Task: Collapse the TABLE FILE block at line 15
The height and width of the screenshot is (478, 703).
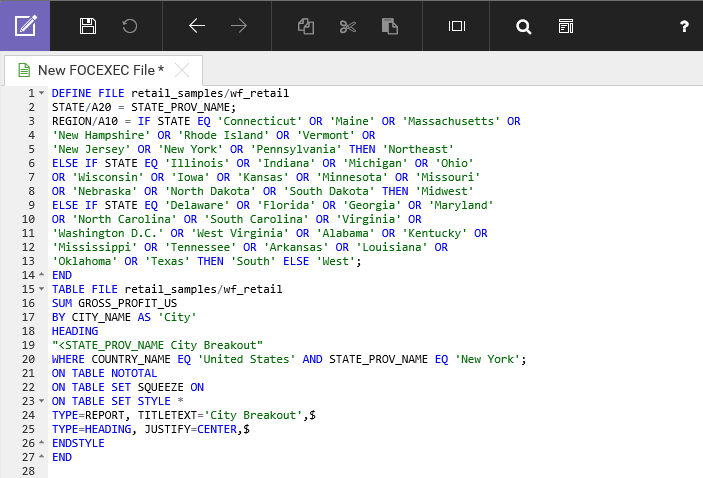Action: pyautogui.click(x=41, y=289)
